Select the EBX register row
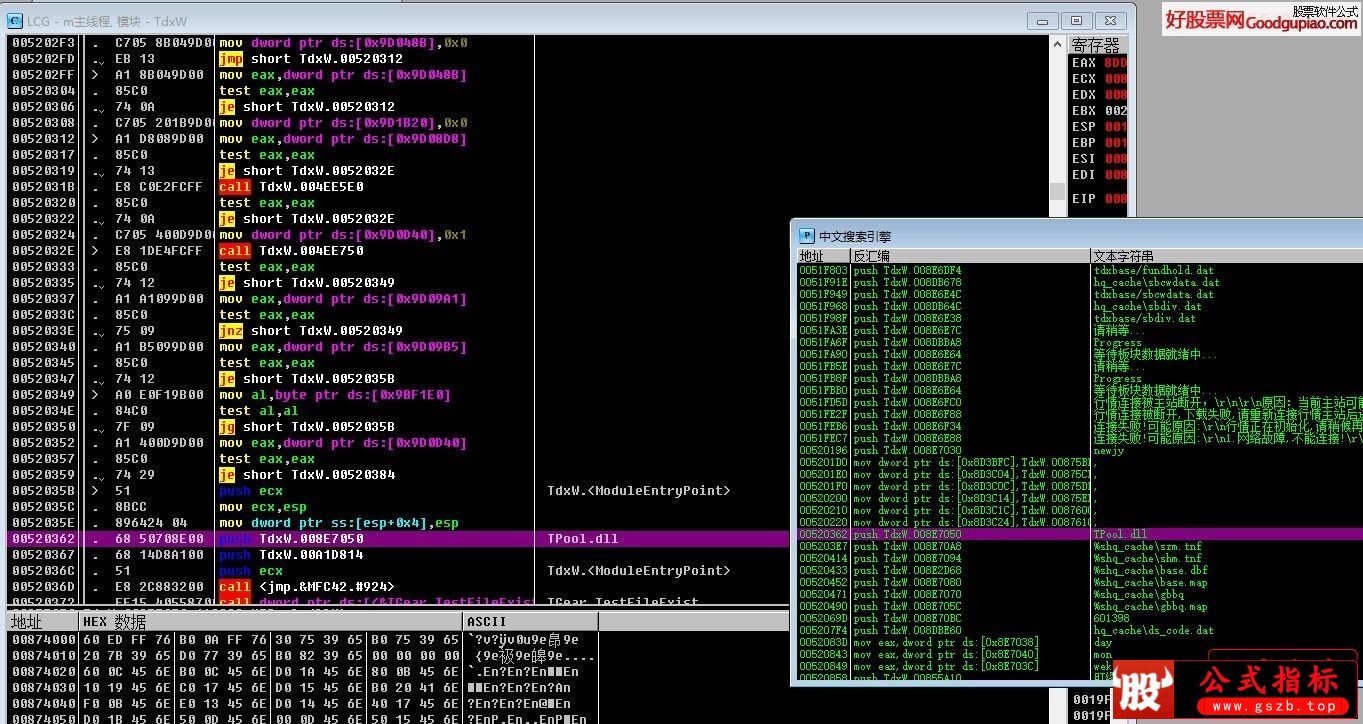 [1098, 110]
